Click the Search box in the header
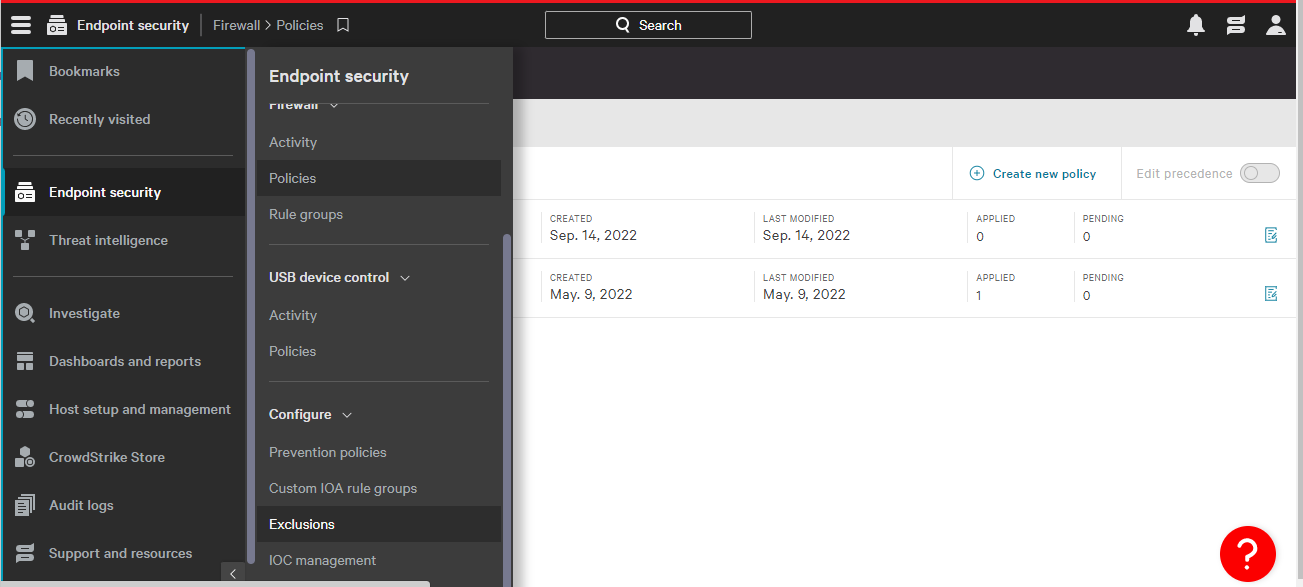 pos(648,25)
